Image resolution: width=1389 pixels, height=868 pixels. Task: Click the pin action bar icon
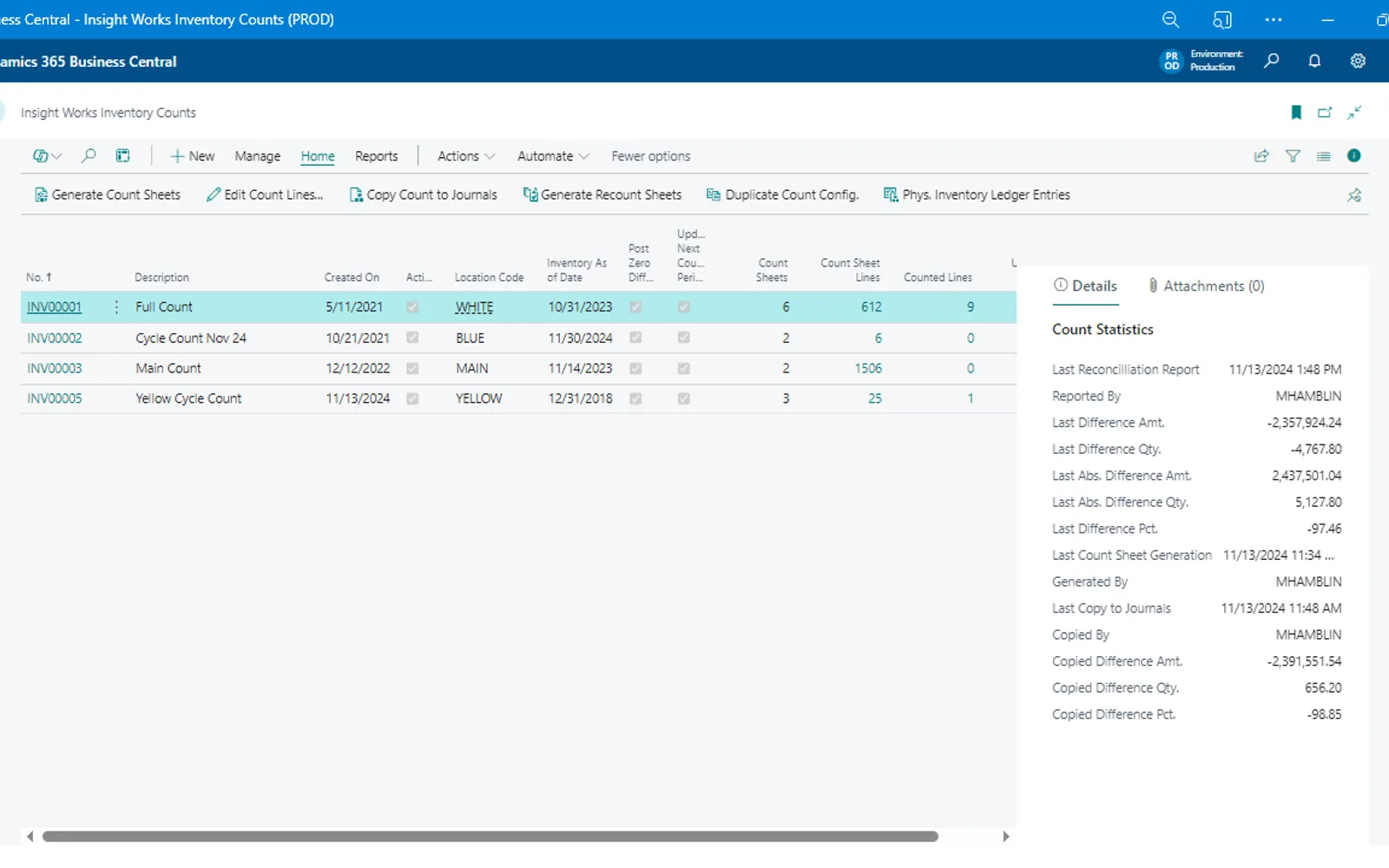point(1354,195)
